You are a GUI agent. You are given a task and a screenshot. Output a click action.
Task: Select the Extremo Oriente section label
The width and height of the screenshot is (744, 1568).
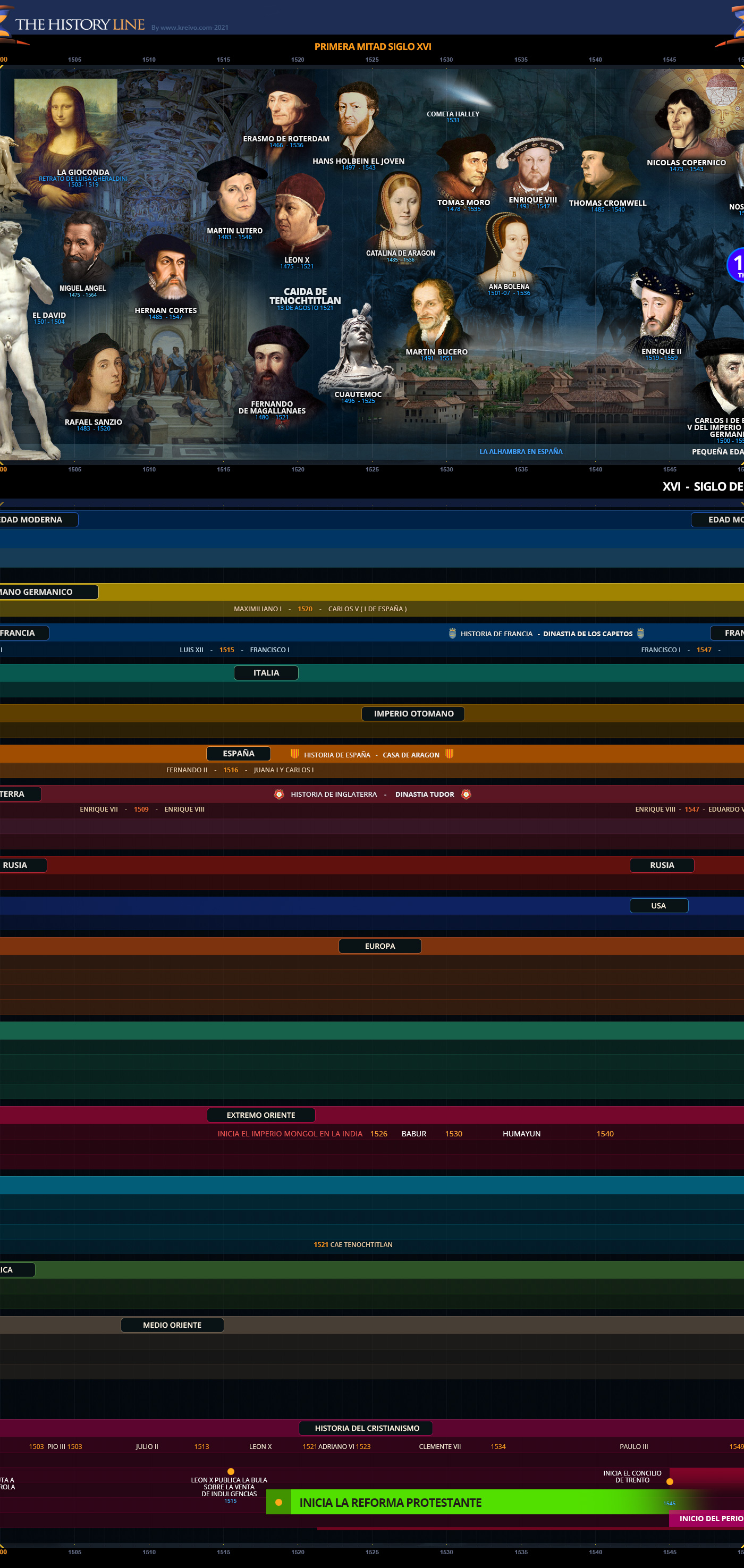point(261,1115)
